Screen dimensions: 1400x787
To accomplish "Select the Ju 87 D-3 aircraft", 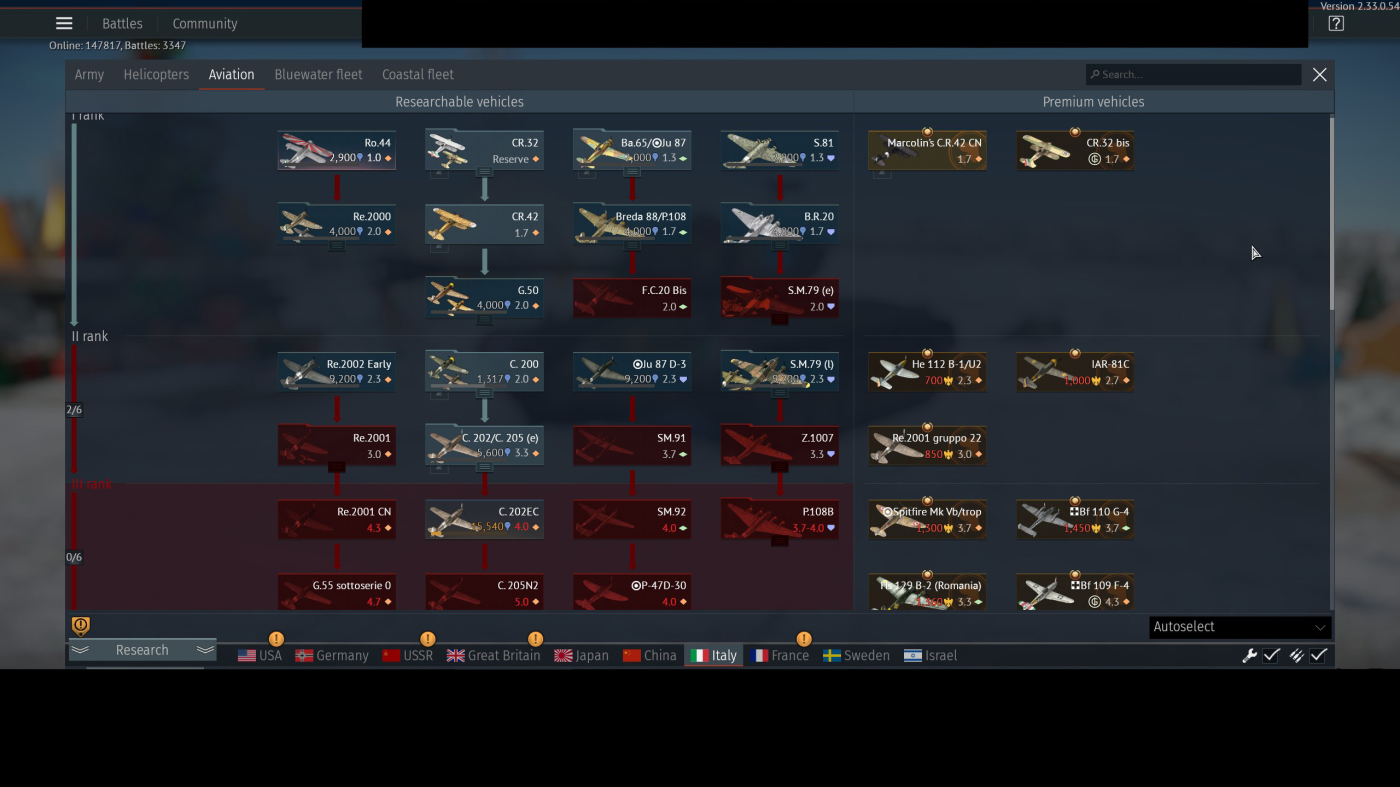I will click(632, 371).
